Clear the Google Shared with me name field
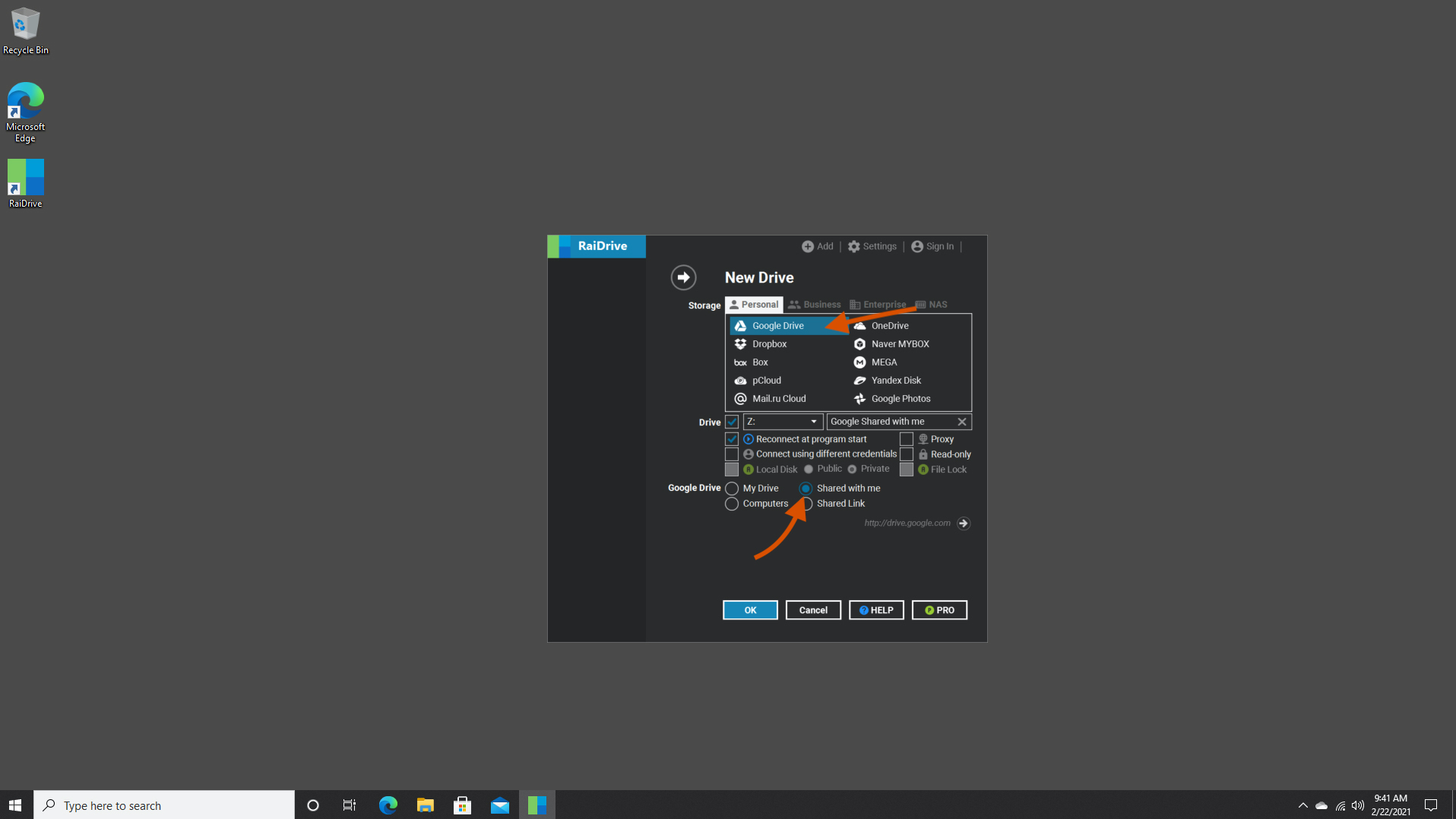 (x=961, y=422)
